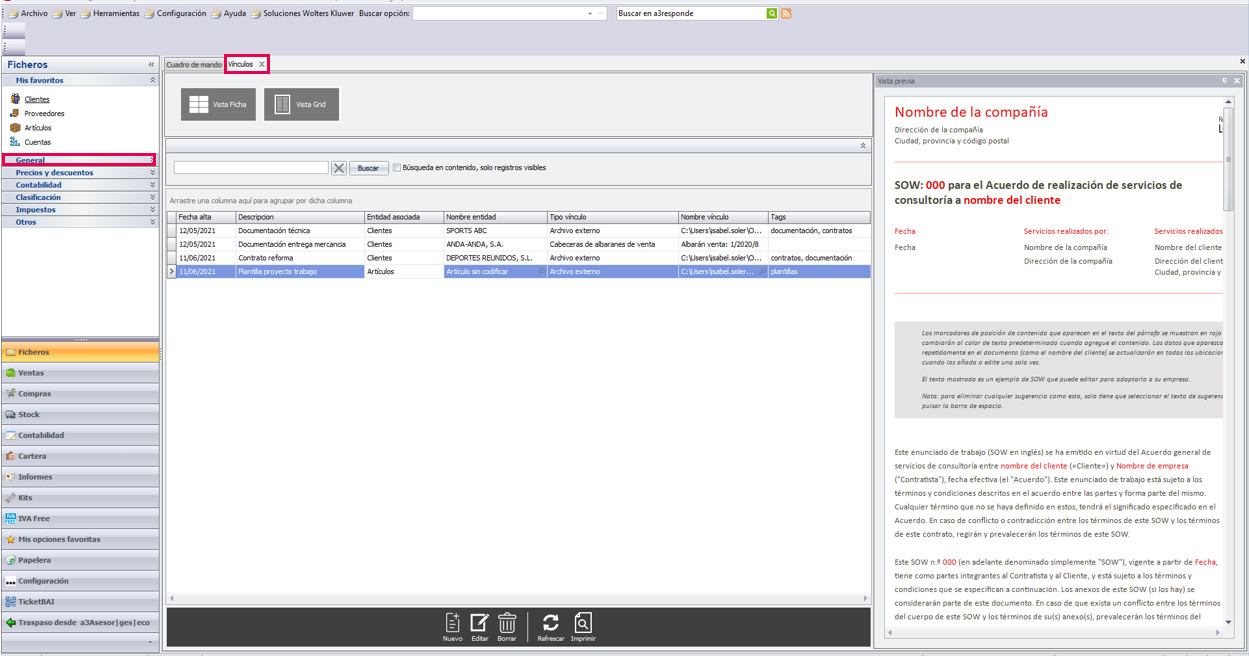
Task: Open Proveedores favorite
Action: pyautogui.click(x=44, y=113)
